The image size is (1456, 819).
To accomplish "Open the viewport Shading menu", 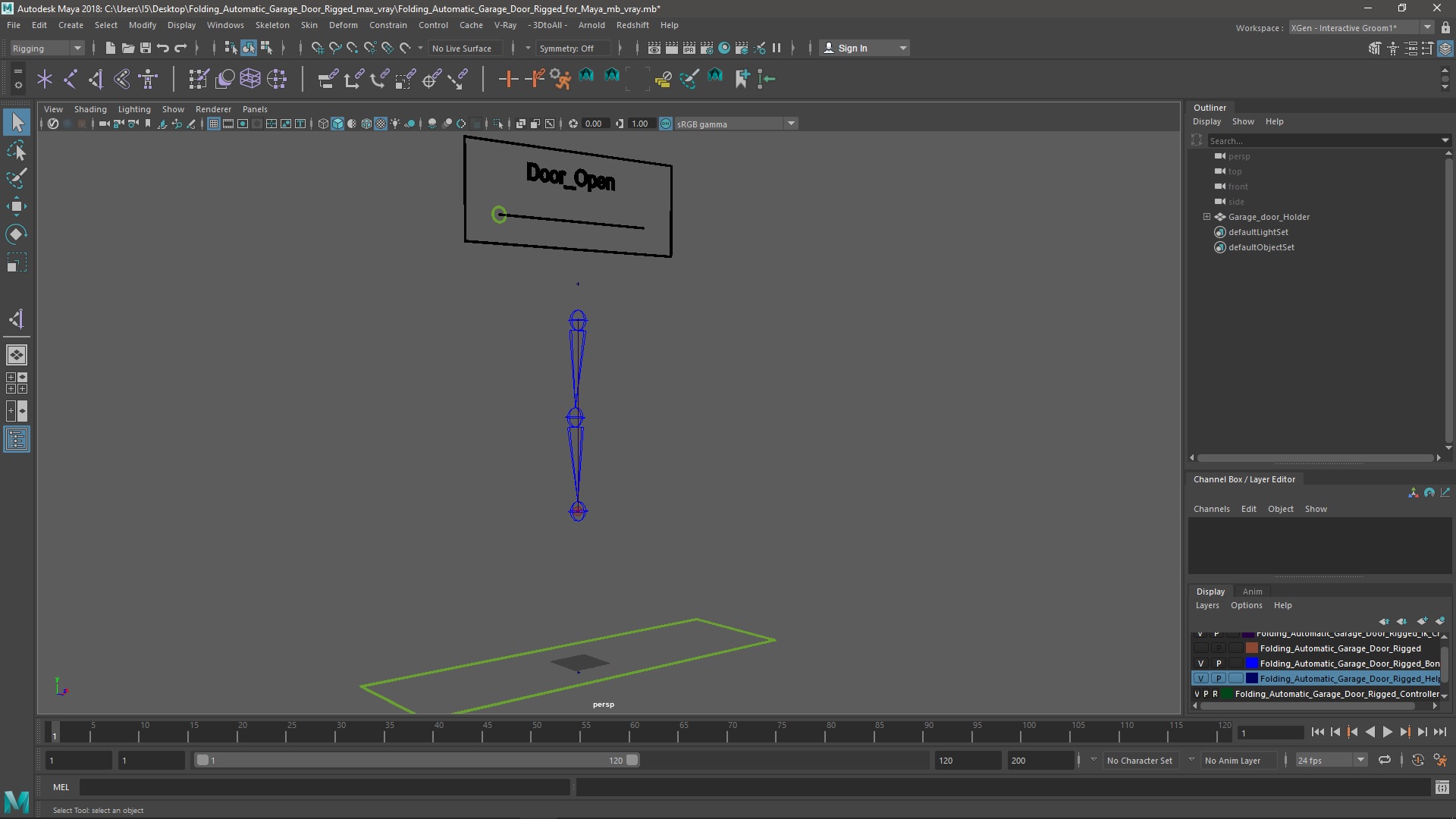I will [x=90, y=109].
